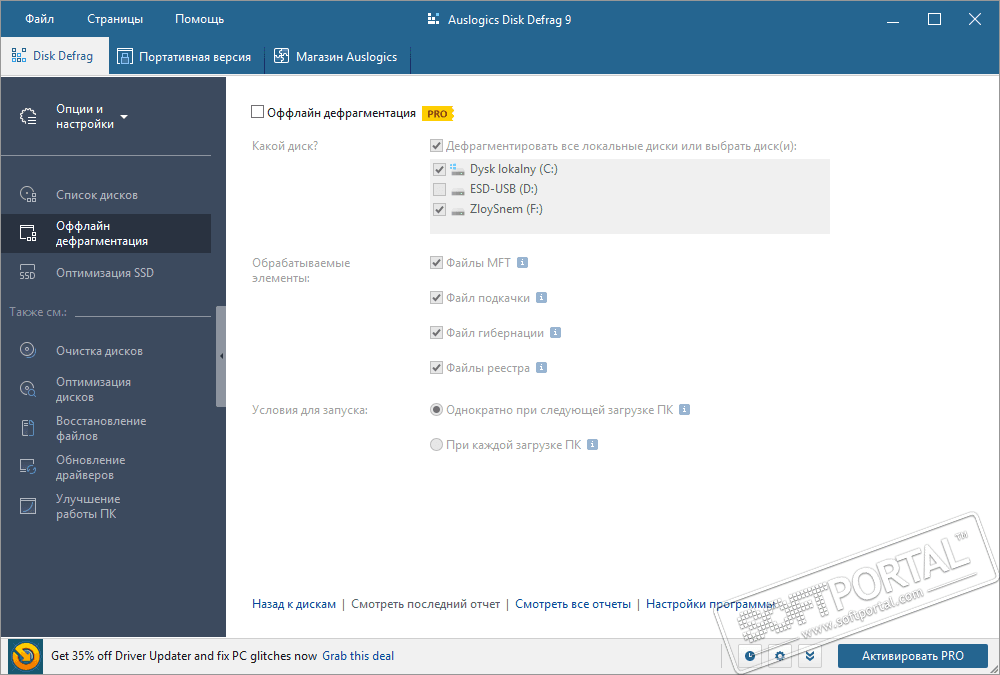Select Однократно при следующей загрузке ПК radio
This screenshot has width=1000, height=675.
coord(436,410)
